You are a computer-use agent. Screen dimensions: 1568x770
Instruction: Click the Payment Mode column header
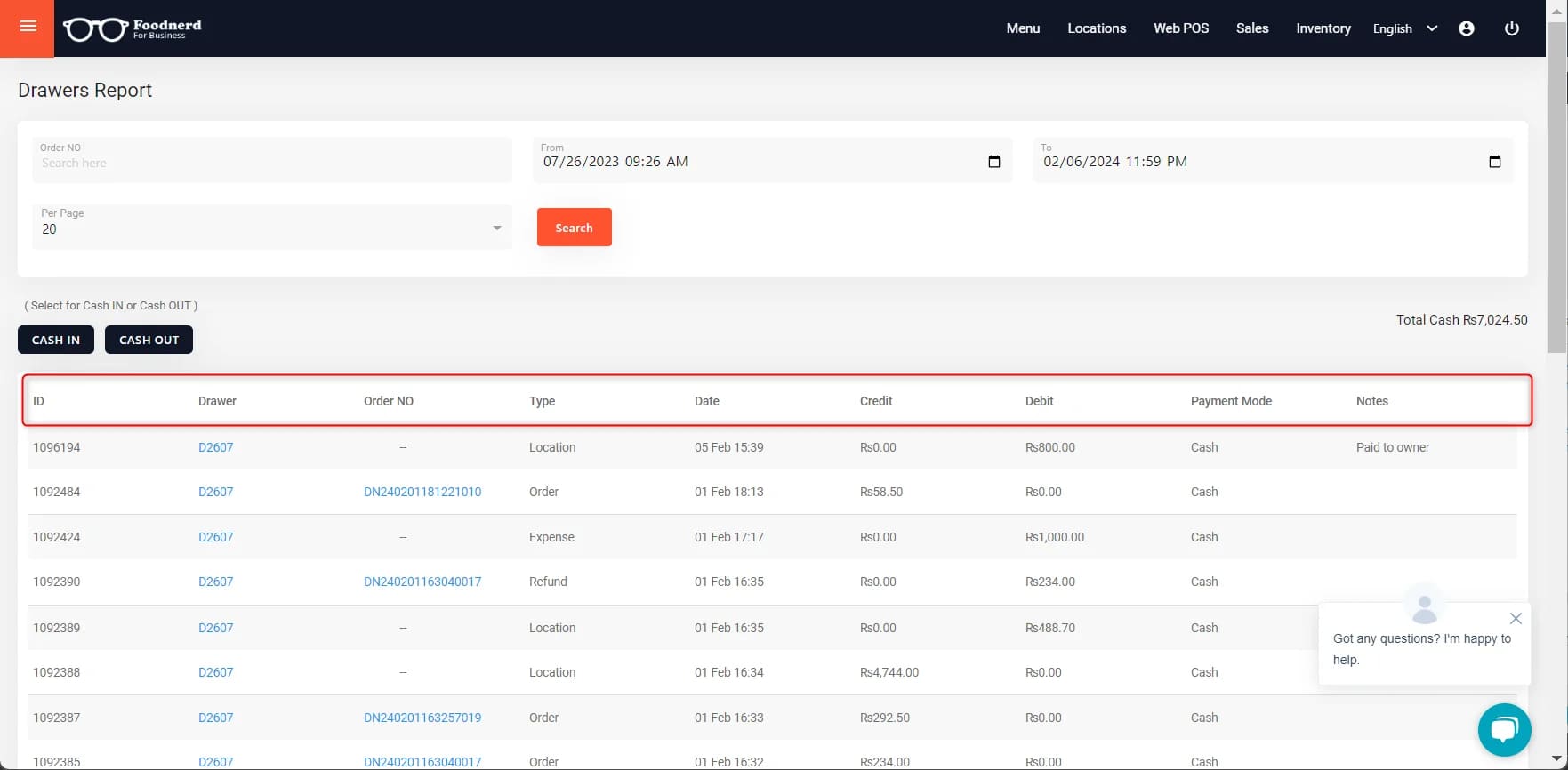coord(1231,401)
